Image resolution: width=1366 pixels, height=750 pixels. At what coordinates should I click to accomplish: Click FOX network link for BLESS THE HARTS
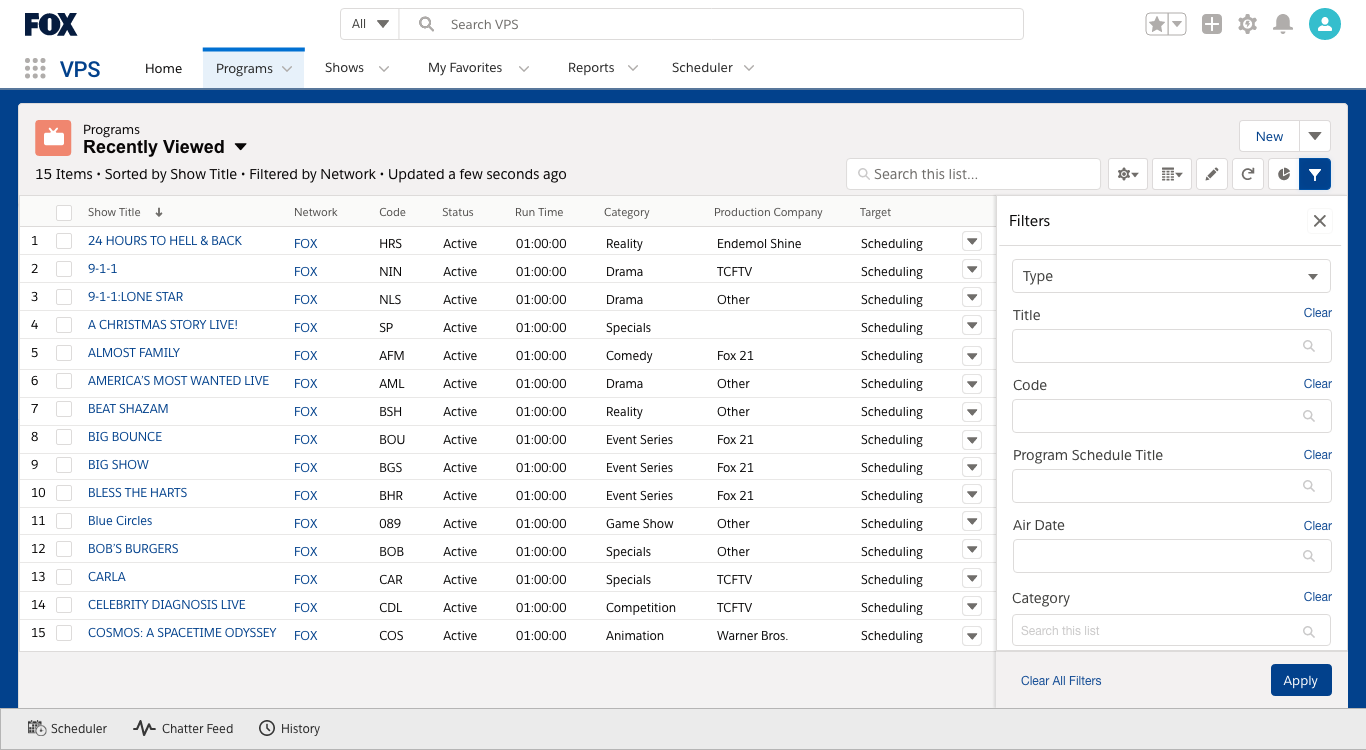tap(305, 495)
